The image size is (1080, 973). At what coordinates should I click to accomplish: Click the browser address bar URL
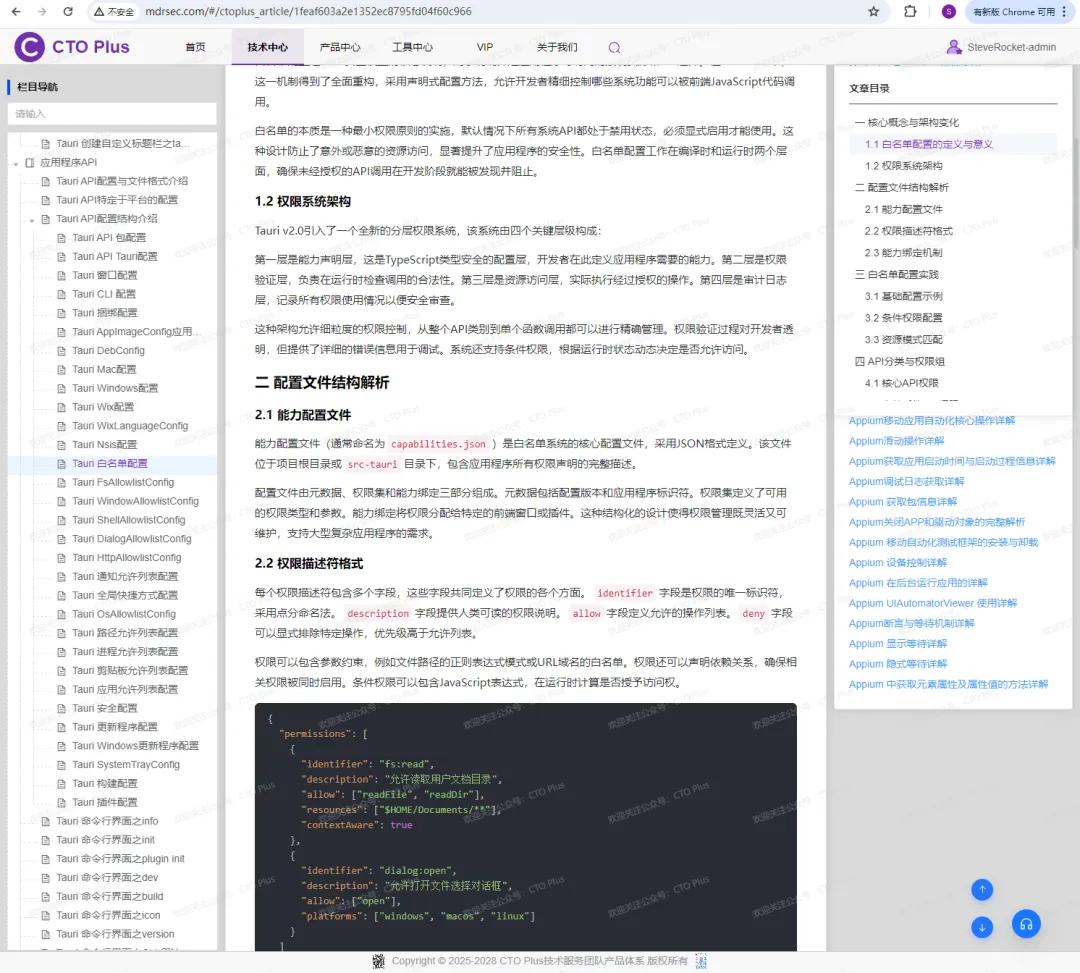[309, 12]
